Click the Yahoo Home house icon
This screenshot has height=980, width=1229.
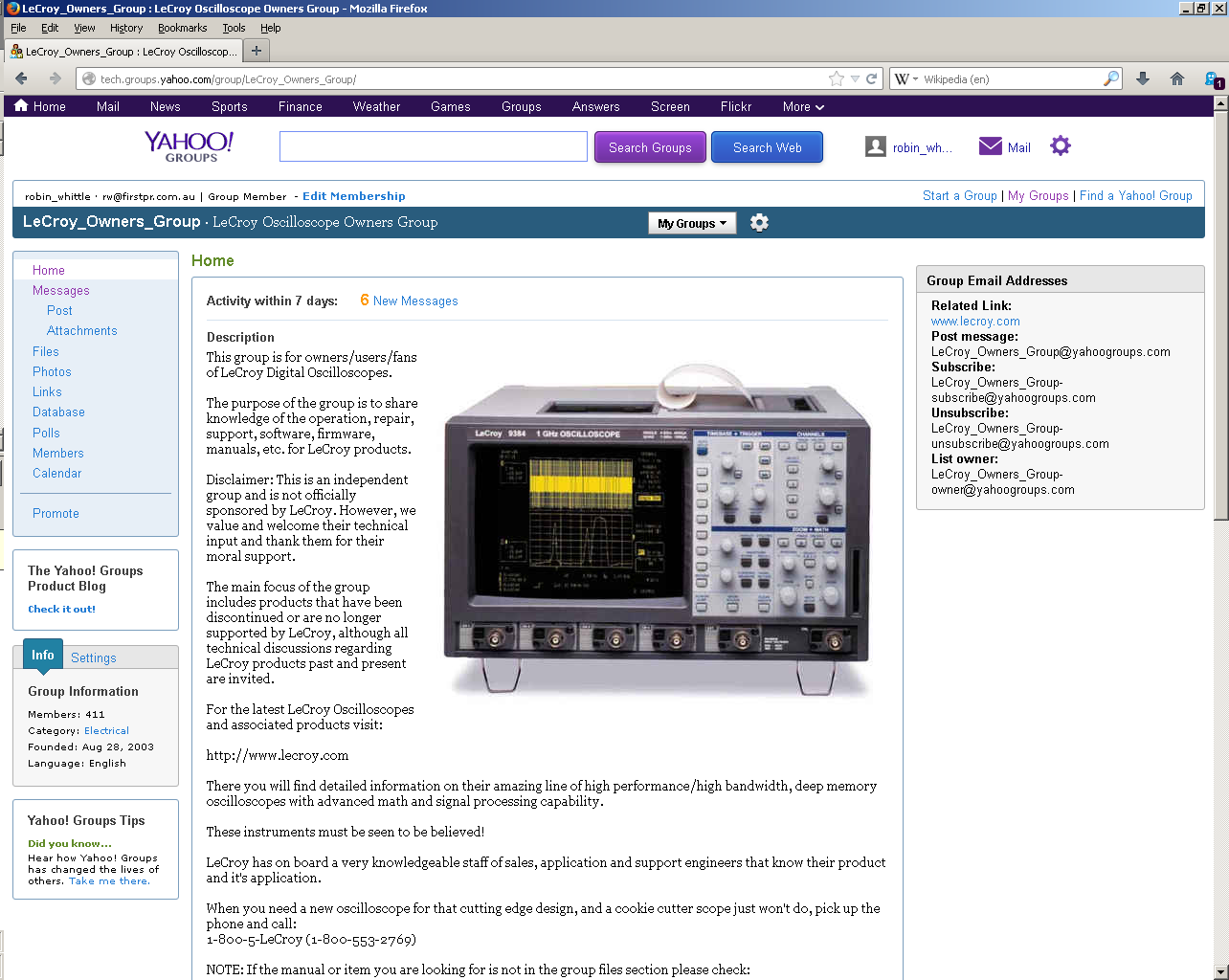point(21,106)
